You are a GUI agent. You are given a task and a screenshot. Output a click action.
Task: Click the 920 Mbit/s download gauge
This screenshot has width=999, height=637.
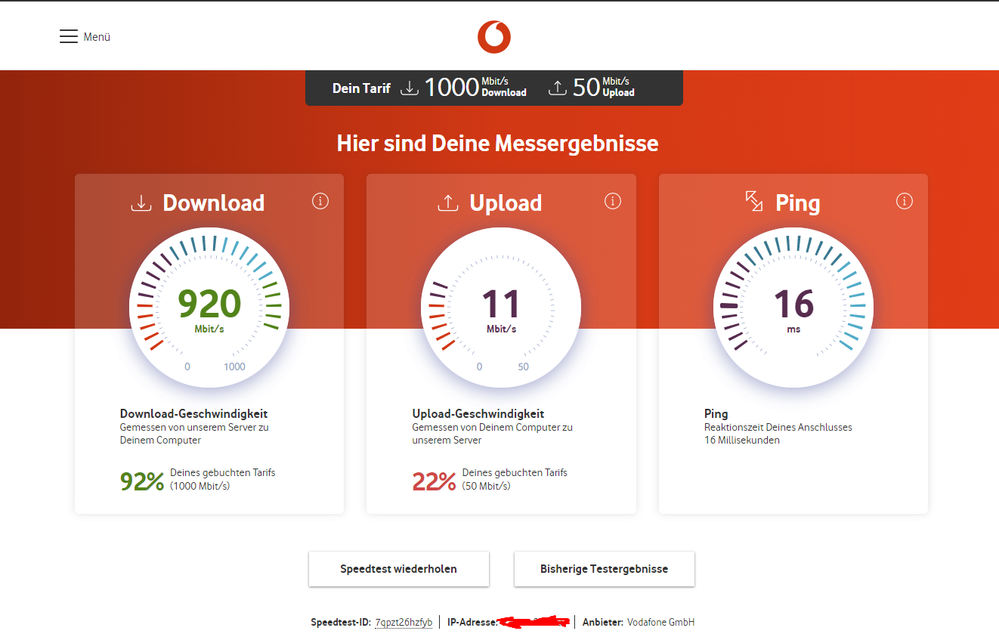[x=209, y=308]
